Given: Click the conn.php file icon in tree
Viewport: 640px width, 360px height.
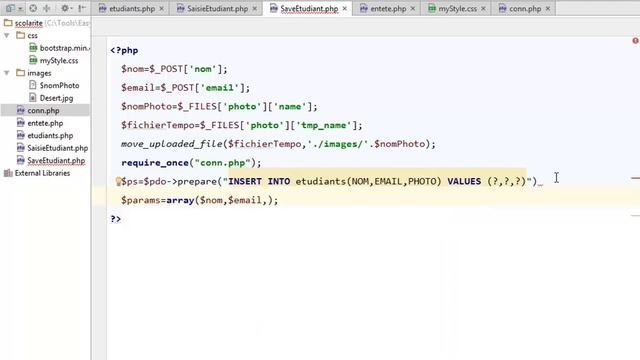Looking at the screenshot, I should click(x=20, y=111).
